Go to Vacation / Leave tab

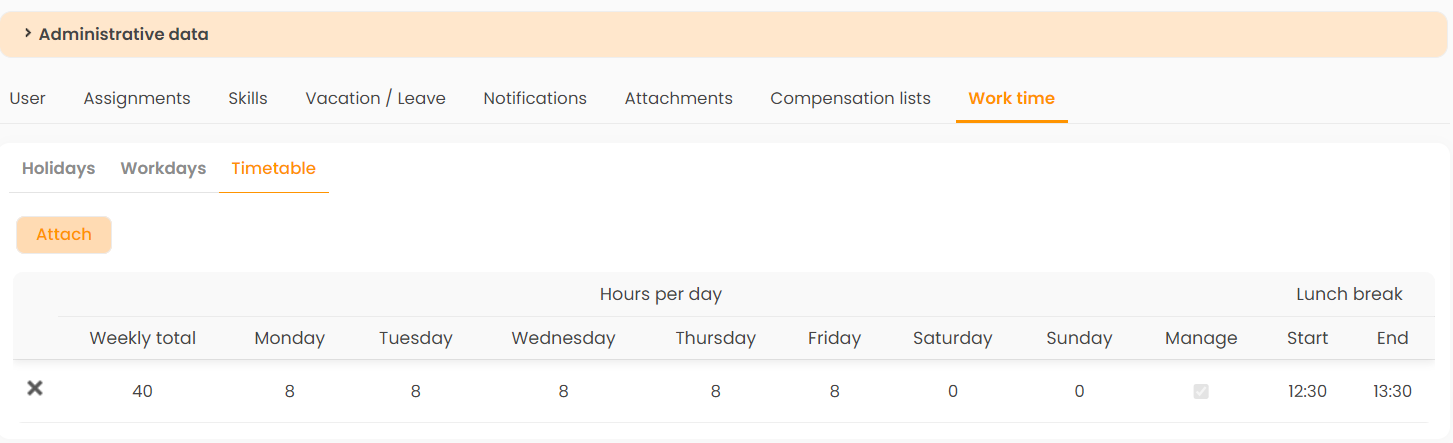(x=376, y=98)
